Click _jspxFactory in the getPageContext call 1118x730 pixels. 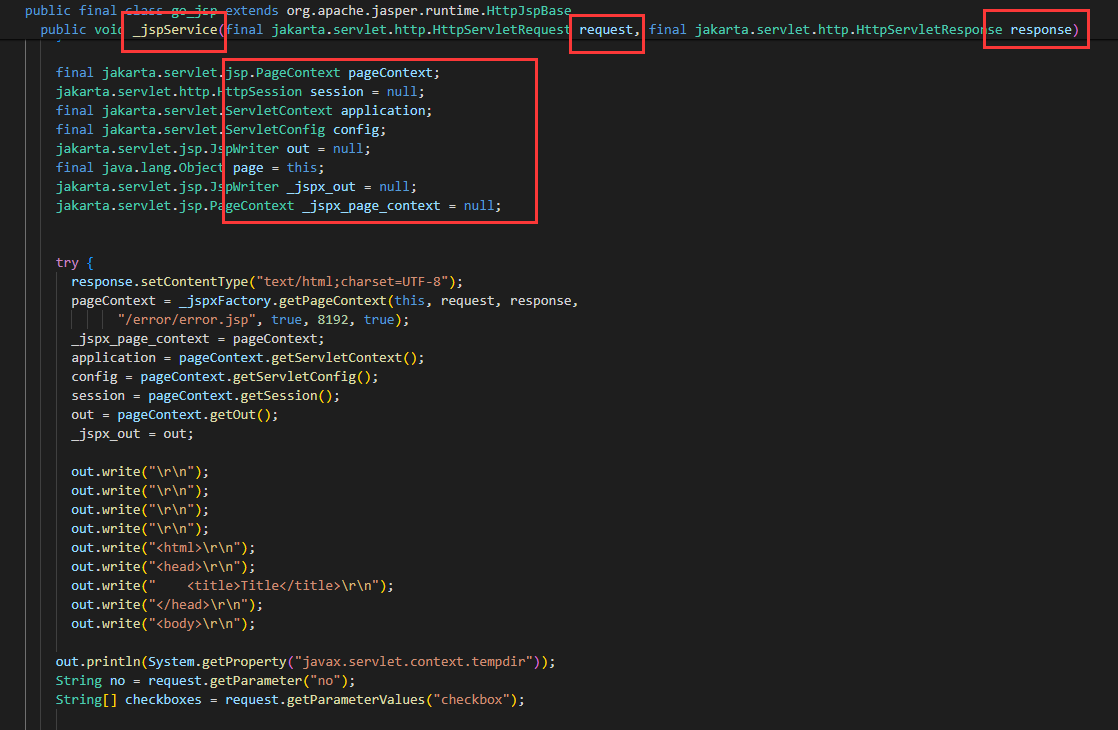tap(225, 301)
